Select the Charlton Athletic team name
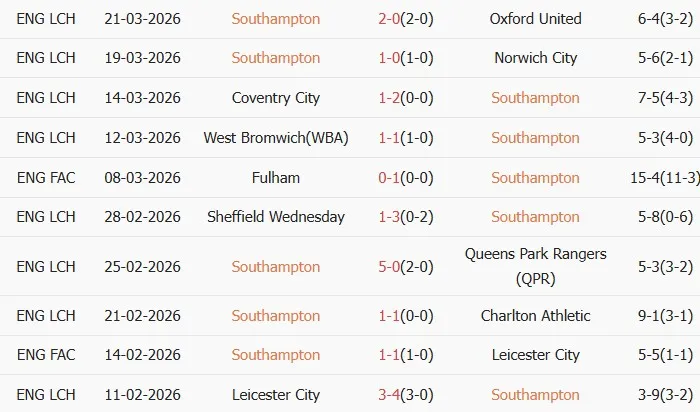This screenshot has width=700, height=412. 535,316
